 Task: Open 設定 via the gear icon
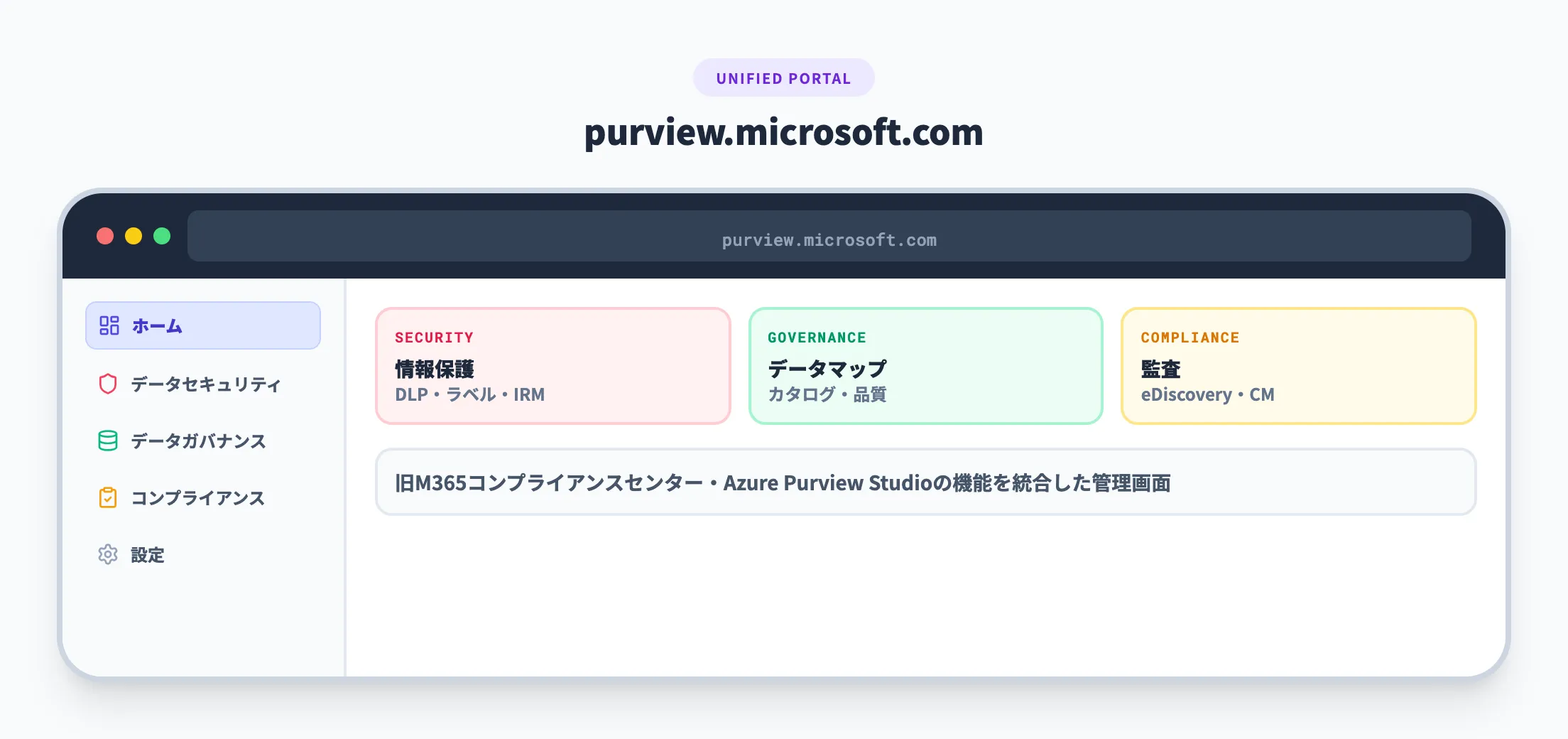(x=108, y=555)
